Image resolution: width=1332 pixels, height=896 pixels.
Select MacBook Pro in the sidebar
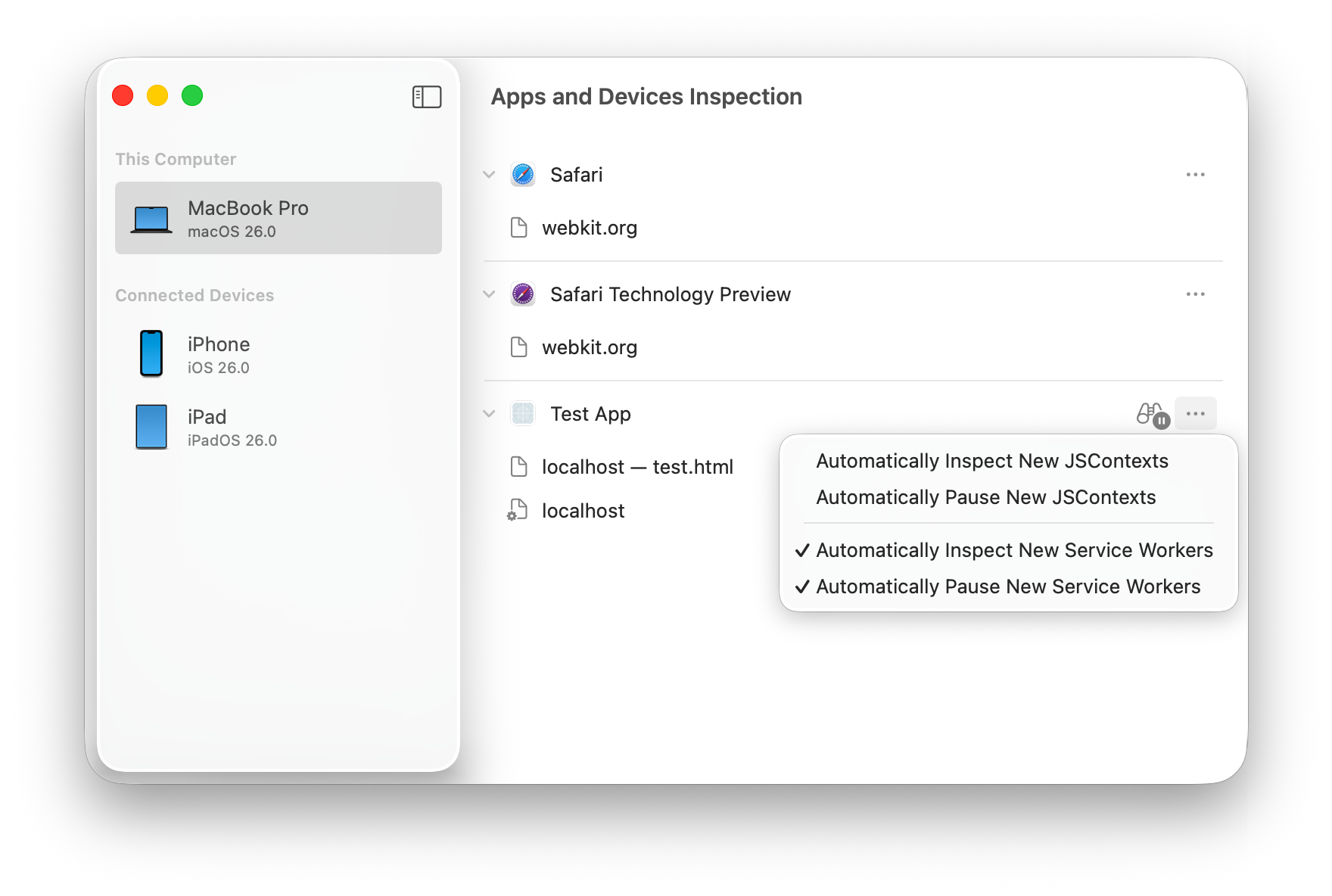tap(279, 218)
